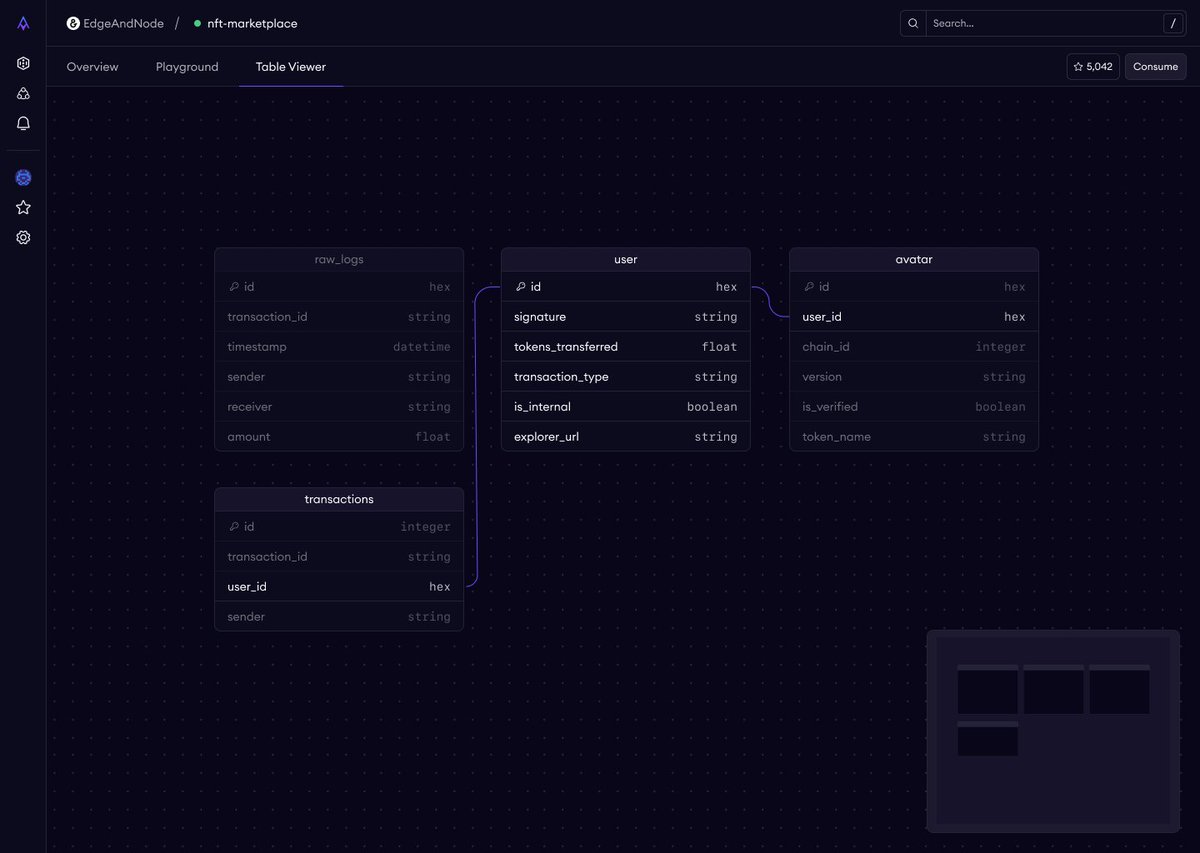Click the tokens_transferred row

(626, 347)
